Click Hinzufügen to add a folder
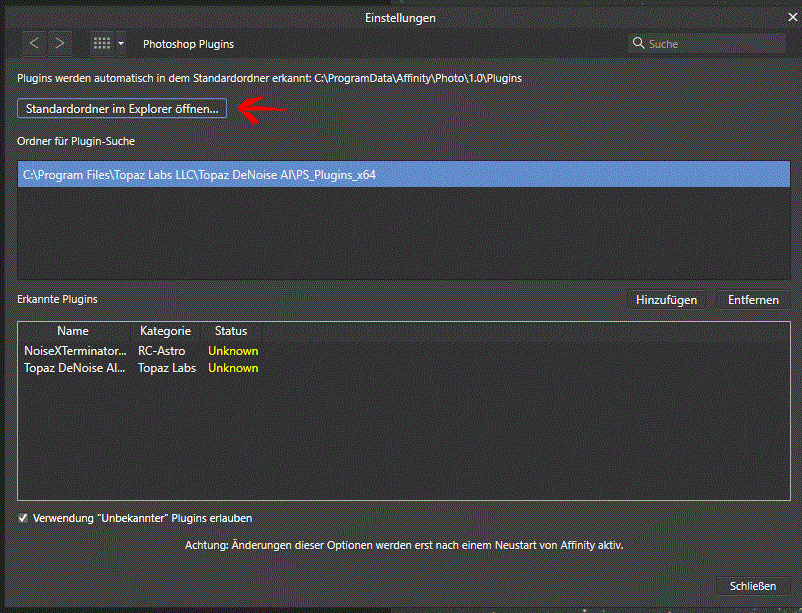 pos(666,300)
